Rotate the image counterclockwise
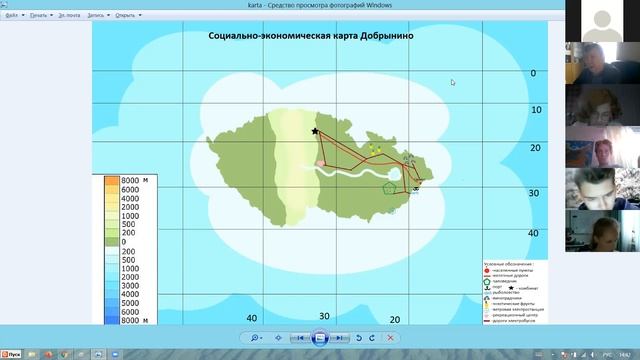 [x=359, y=338]
